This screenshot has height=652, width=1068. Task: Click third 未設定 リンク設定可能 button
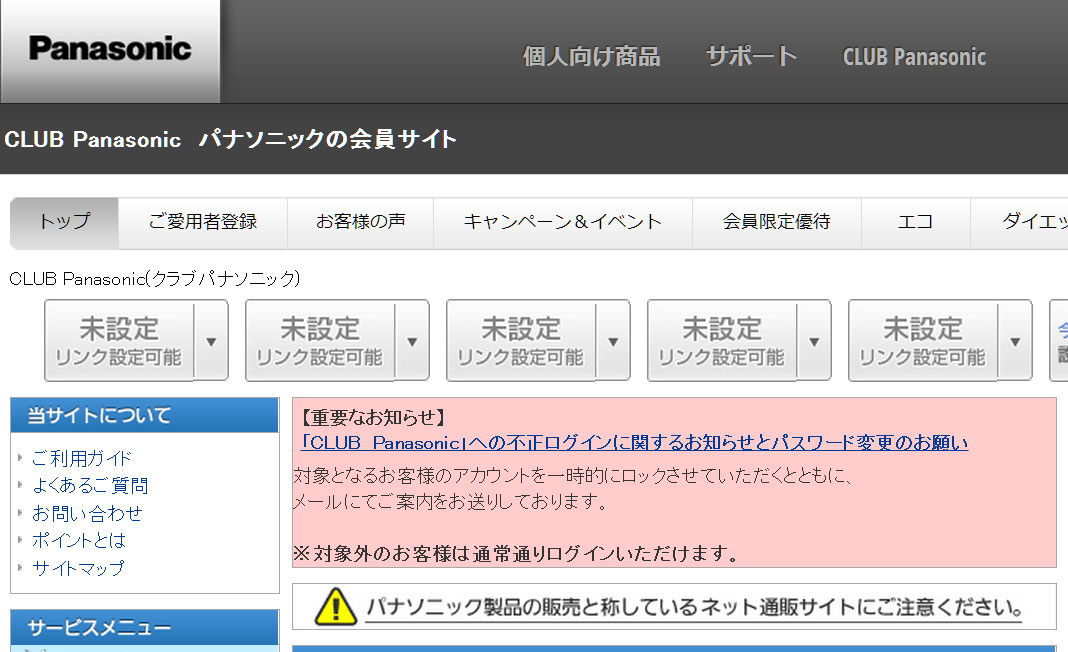coord(521,341)
